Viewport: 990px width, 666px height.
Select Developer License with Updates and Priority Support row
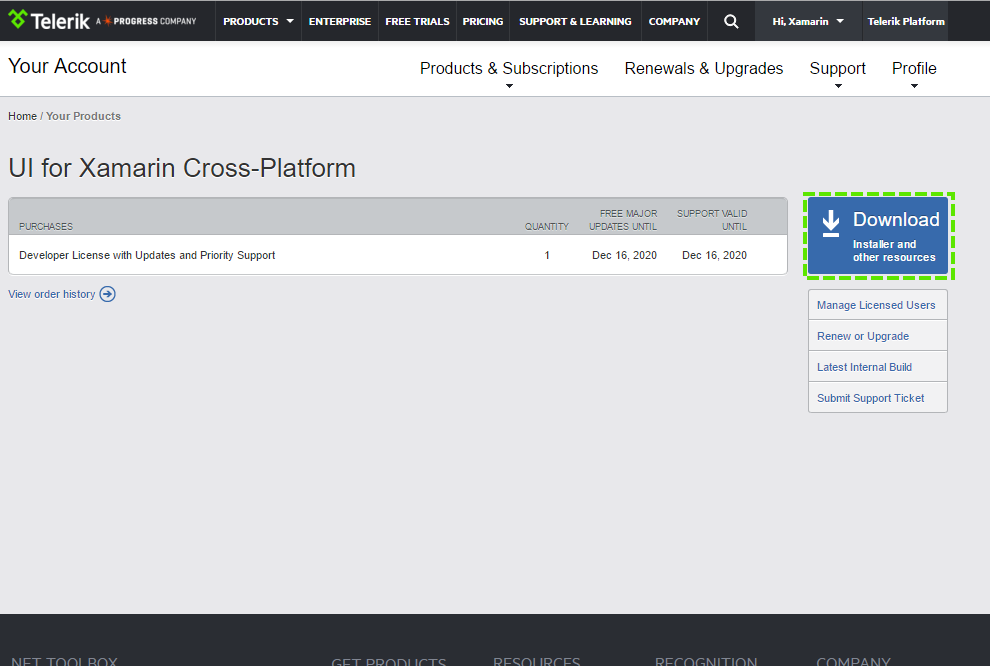tap(398, 255)
